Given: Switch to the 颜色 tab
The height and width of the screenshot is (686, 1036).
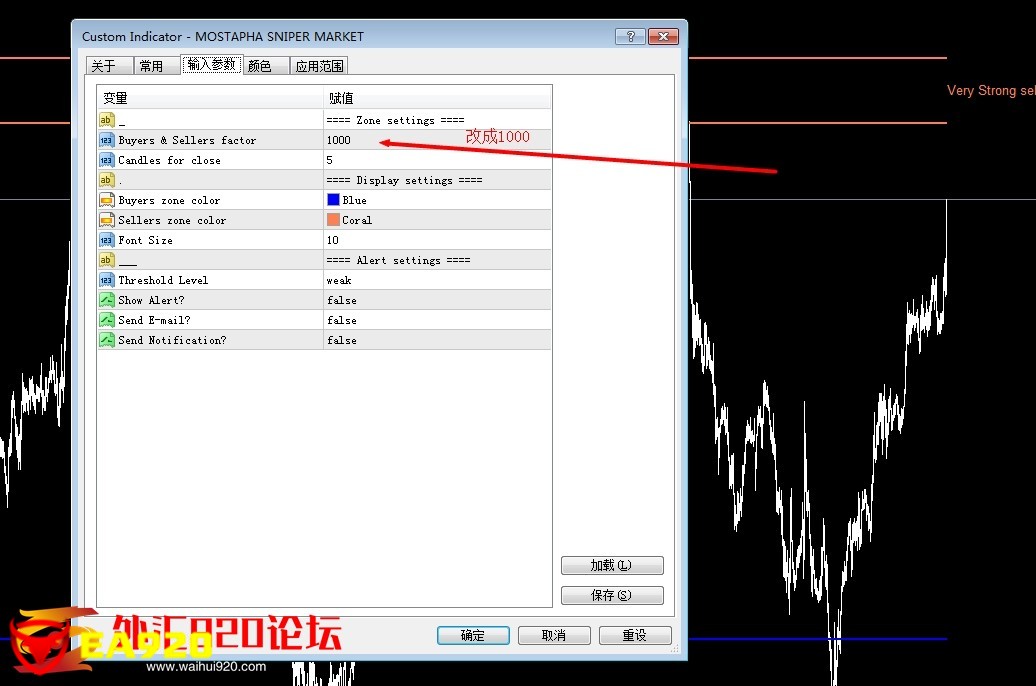Looking at the screenshot, I should coord(260,66).
